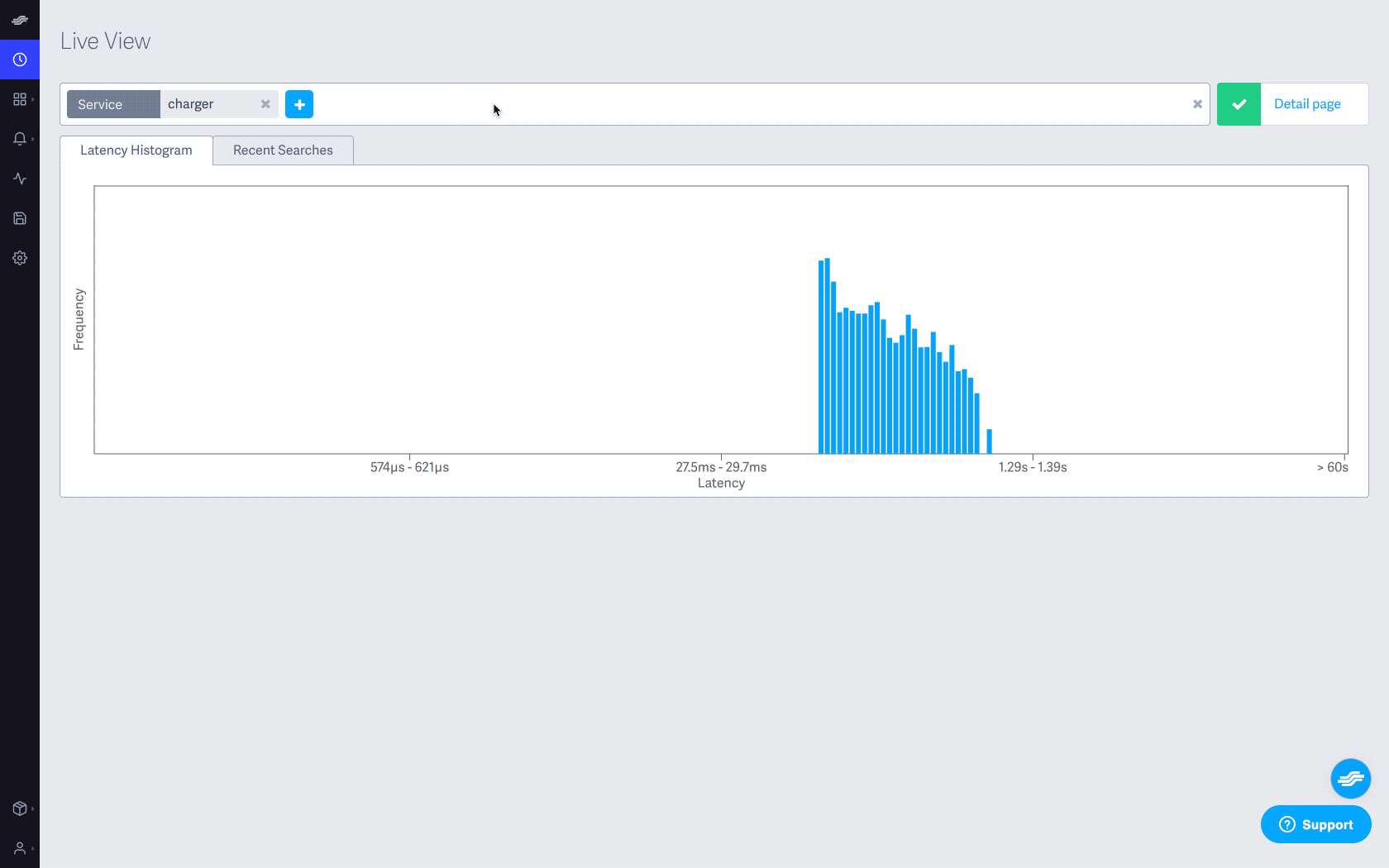
Task: Open the settings gear icon in sidebar
Action: 20,258
